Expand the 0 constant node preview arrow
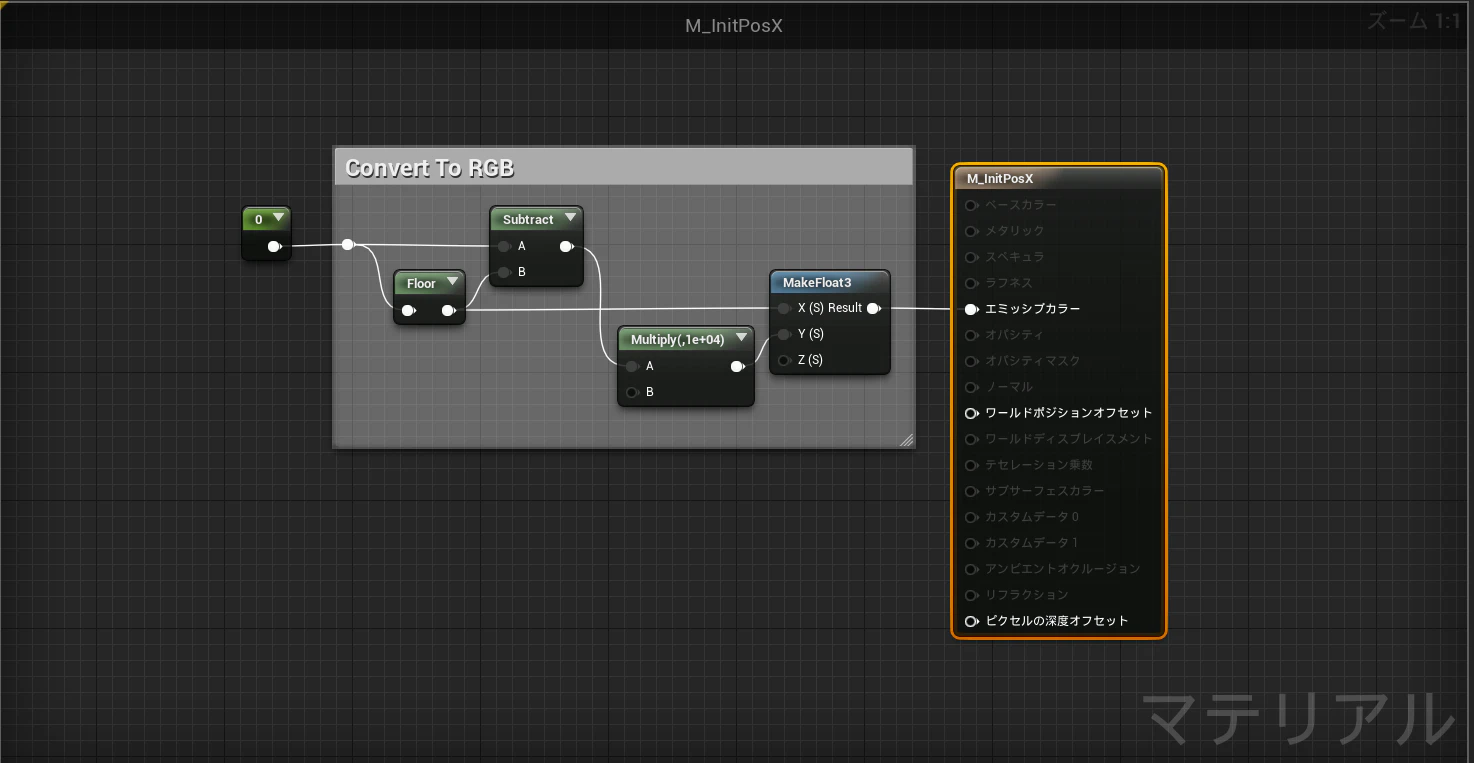The height and width of the screenshot is (763, 1474). tap(278, 218)
